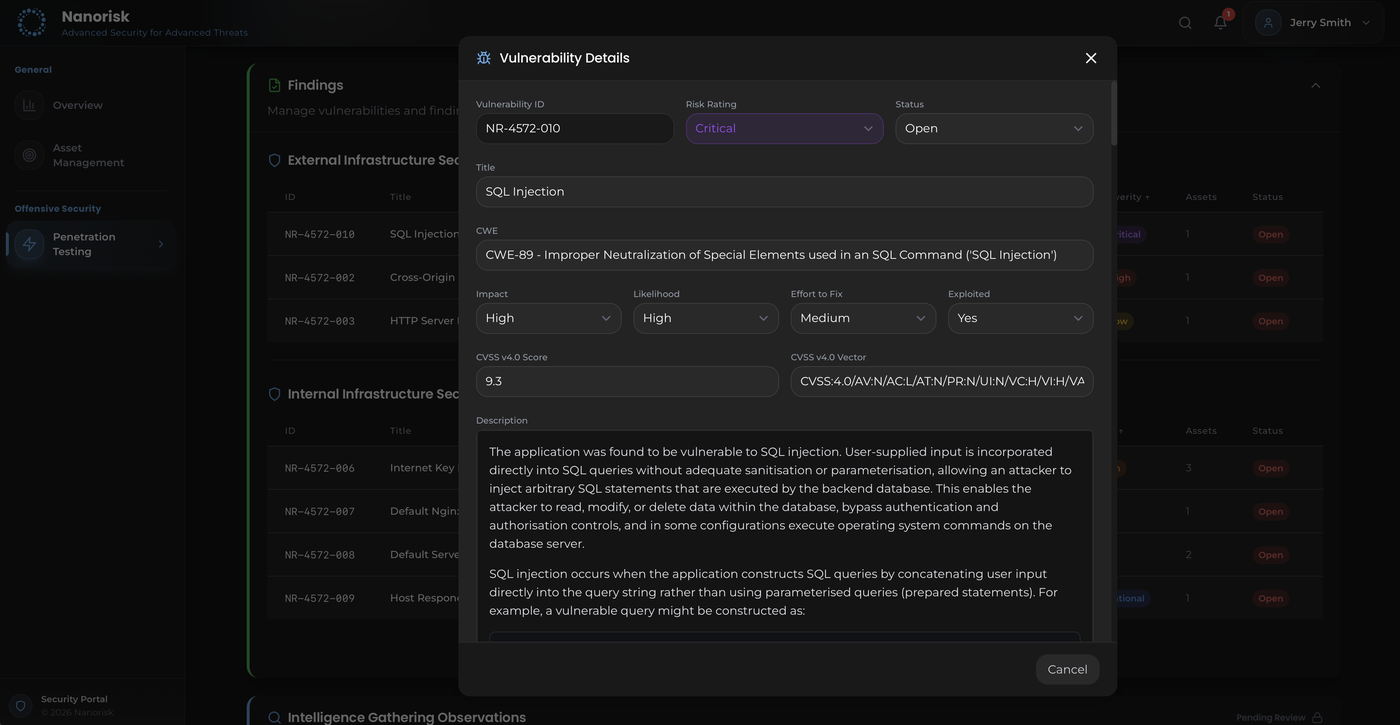Click the notification bell icon
The width and height of the screenshot is (1400, 725).
pos(1219,21)
